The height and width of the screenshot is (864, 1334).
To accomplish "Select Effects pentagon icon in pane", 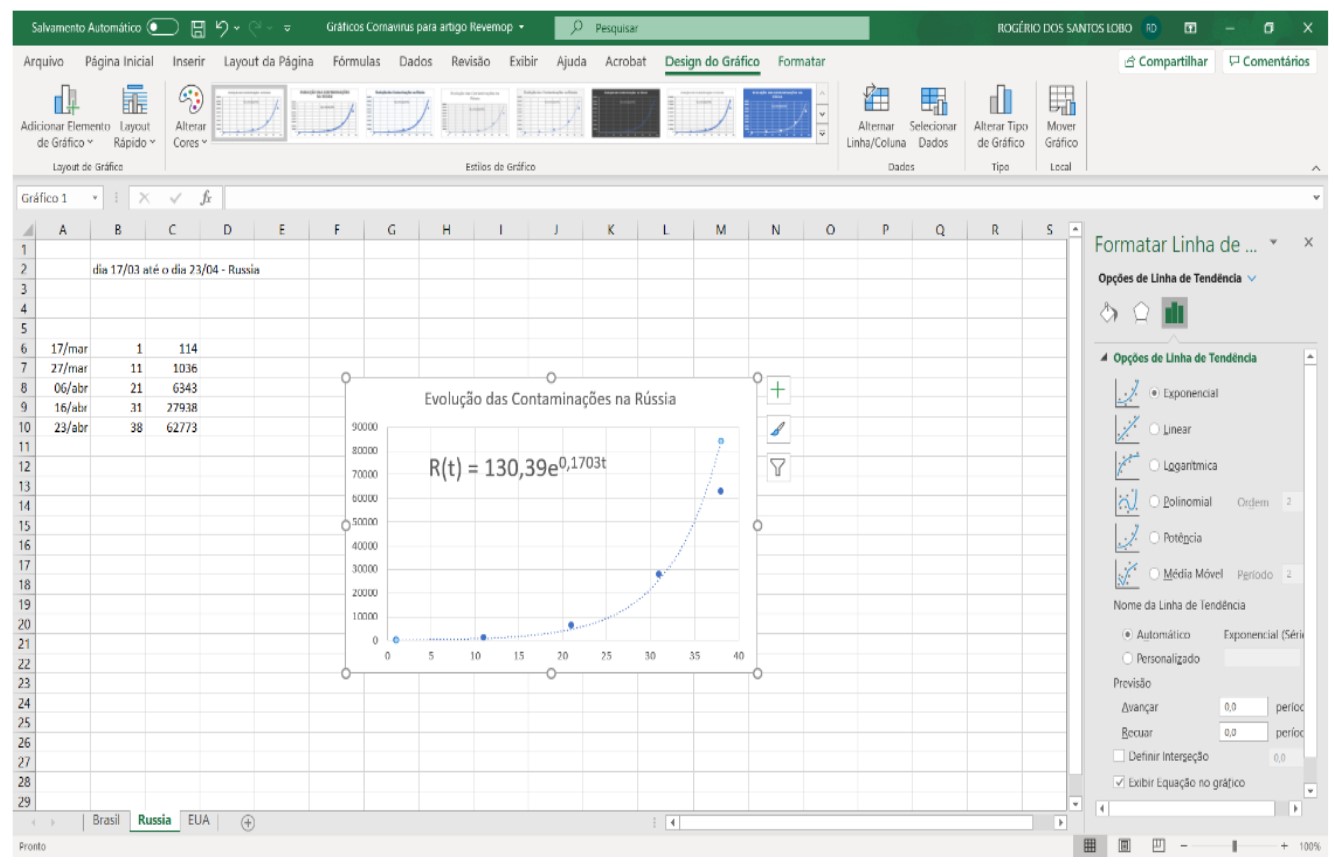I will (x=1140, y=314).
